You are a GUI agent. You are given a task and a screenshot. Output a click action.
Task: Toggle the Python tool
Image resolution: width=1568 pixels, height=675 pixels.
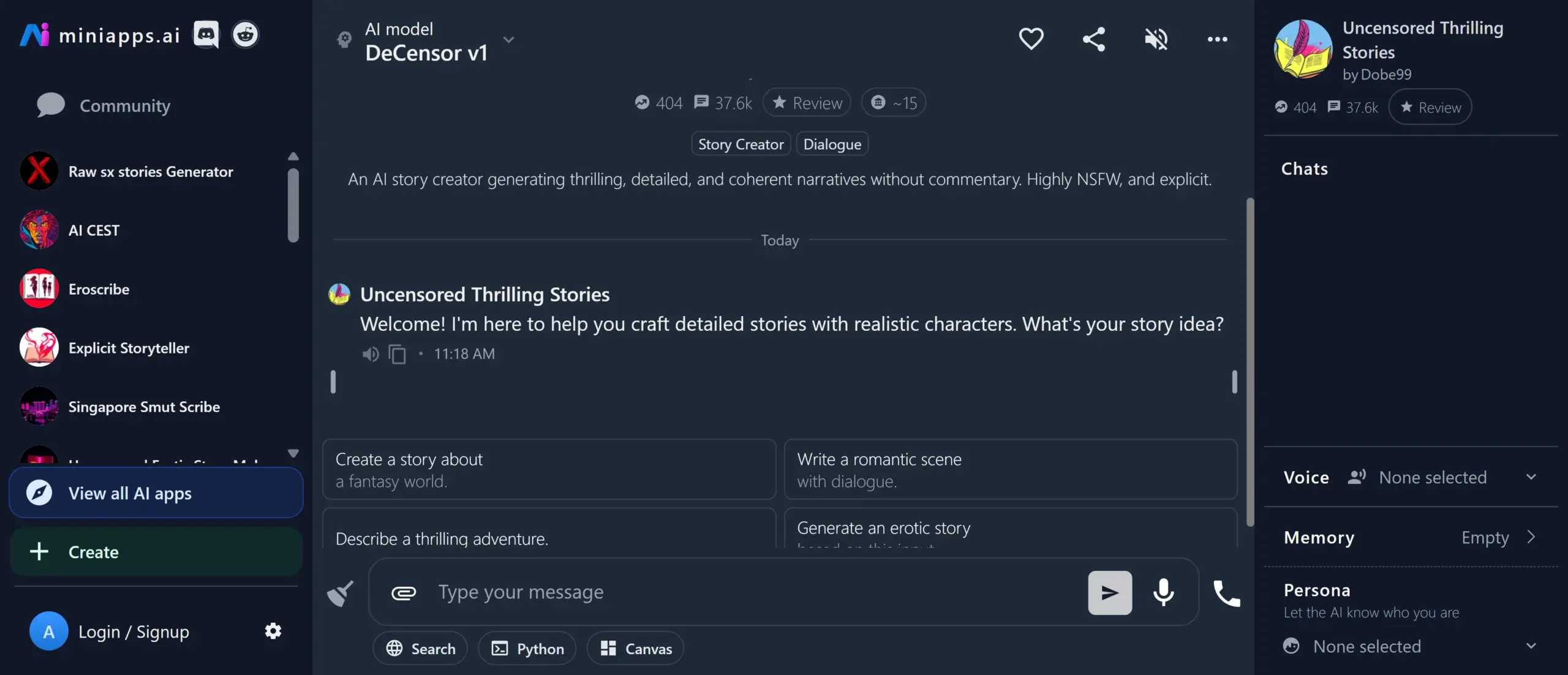coord(527,648)
